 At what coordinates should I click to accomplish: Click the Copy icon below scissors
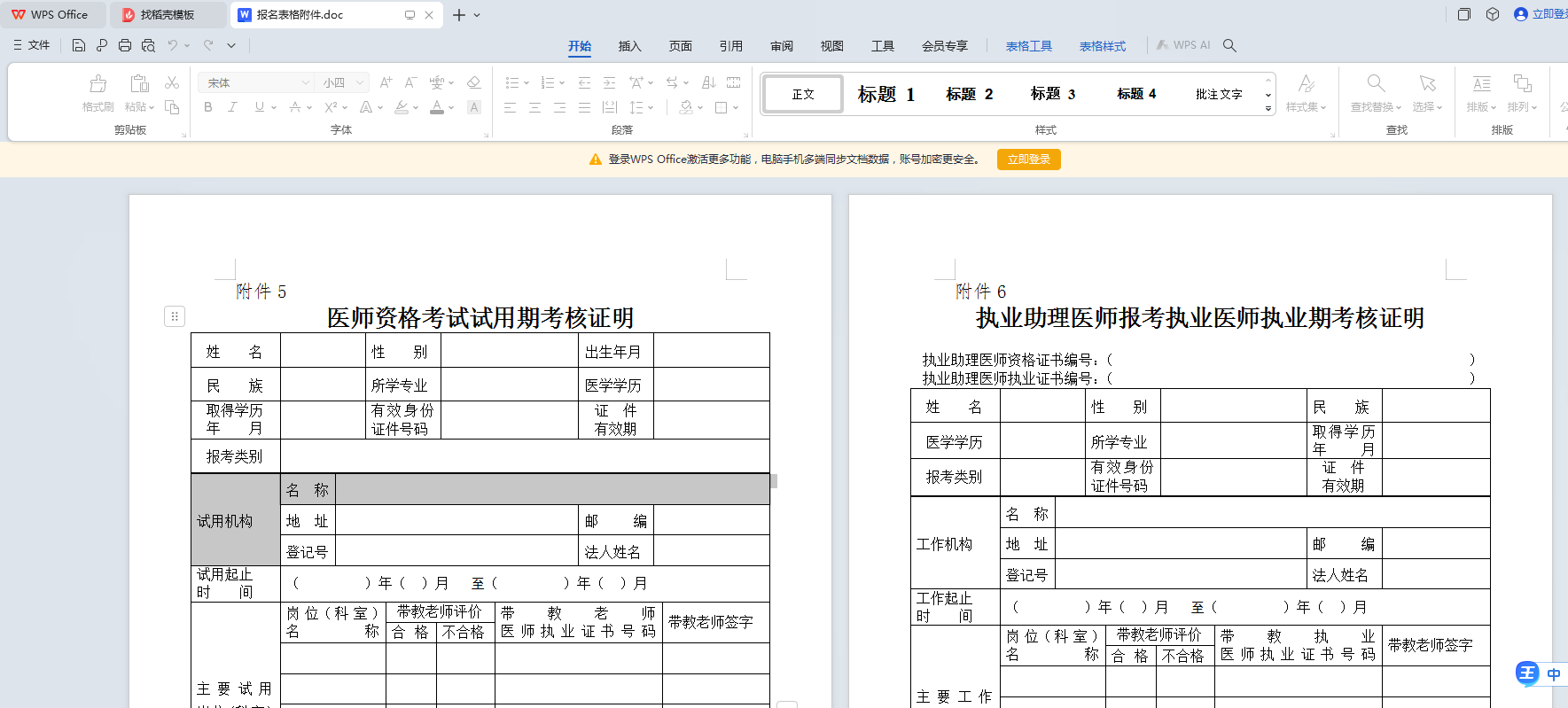tap(172, 107)
